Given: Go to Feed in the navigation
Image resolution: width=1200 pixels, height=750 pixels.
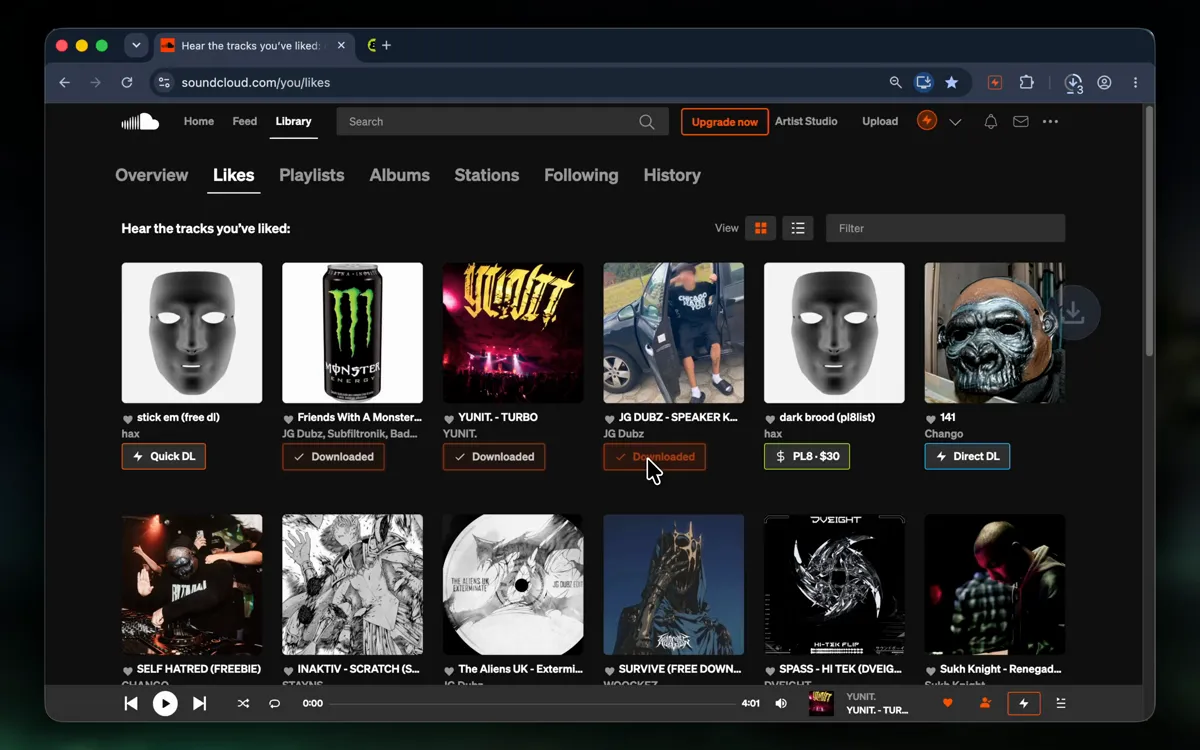Looking at the screenshot, I should click(245, 121).
